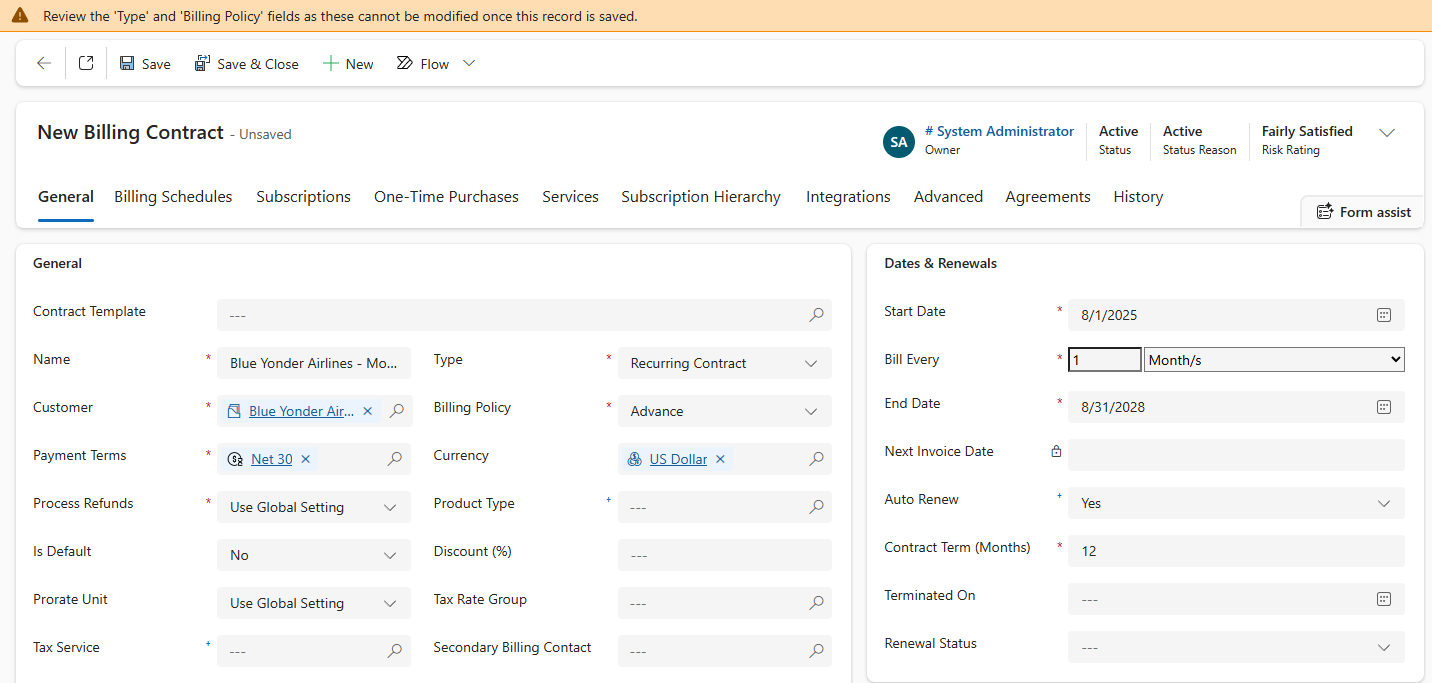Click the Active Status Reason text

pyautogui.click(x=1182, y=131)
